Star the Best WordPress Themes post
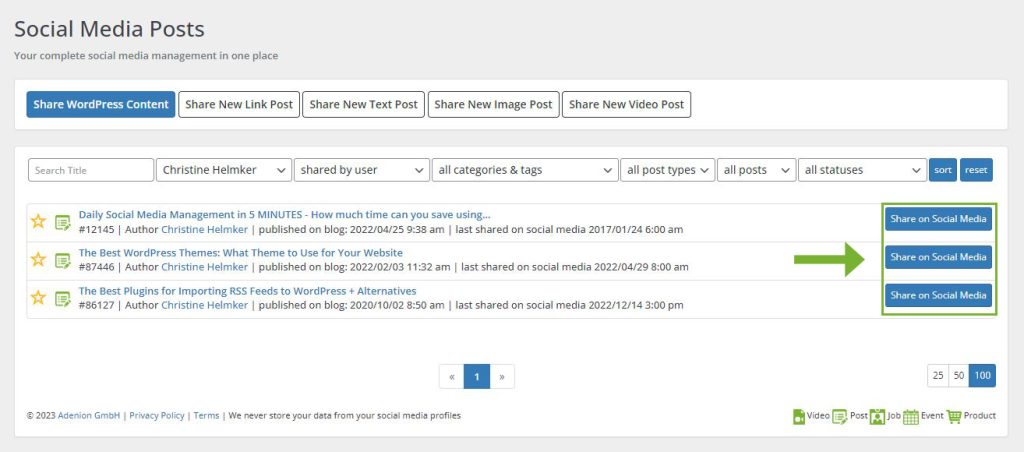The image size is (1024, 452). [39, 260]
